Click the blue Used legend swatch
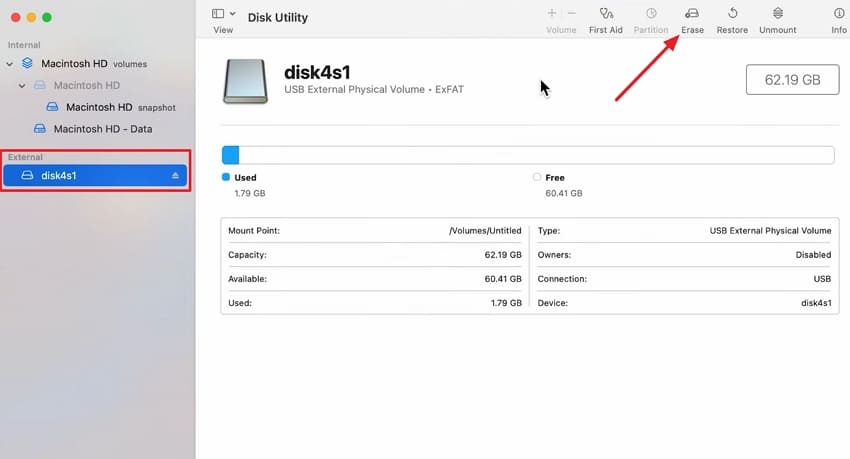 (226, 177)
